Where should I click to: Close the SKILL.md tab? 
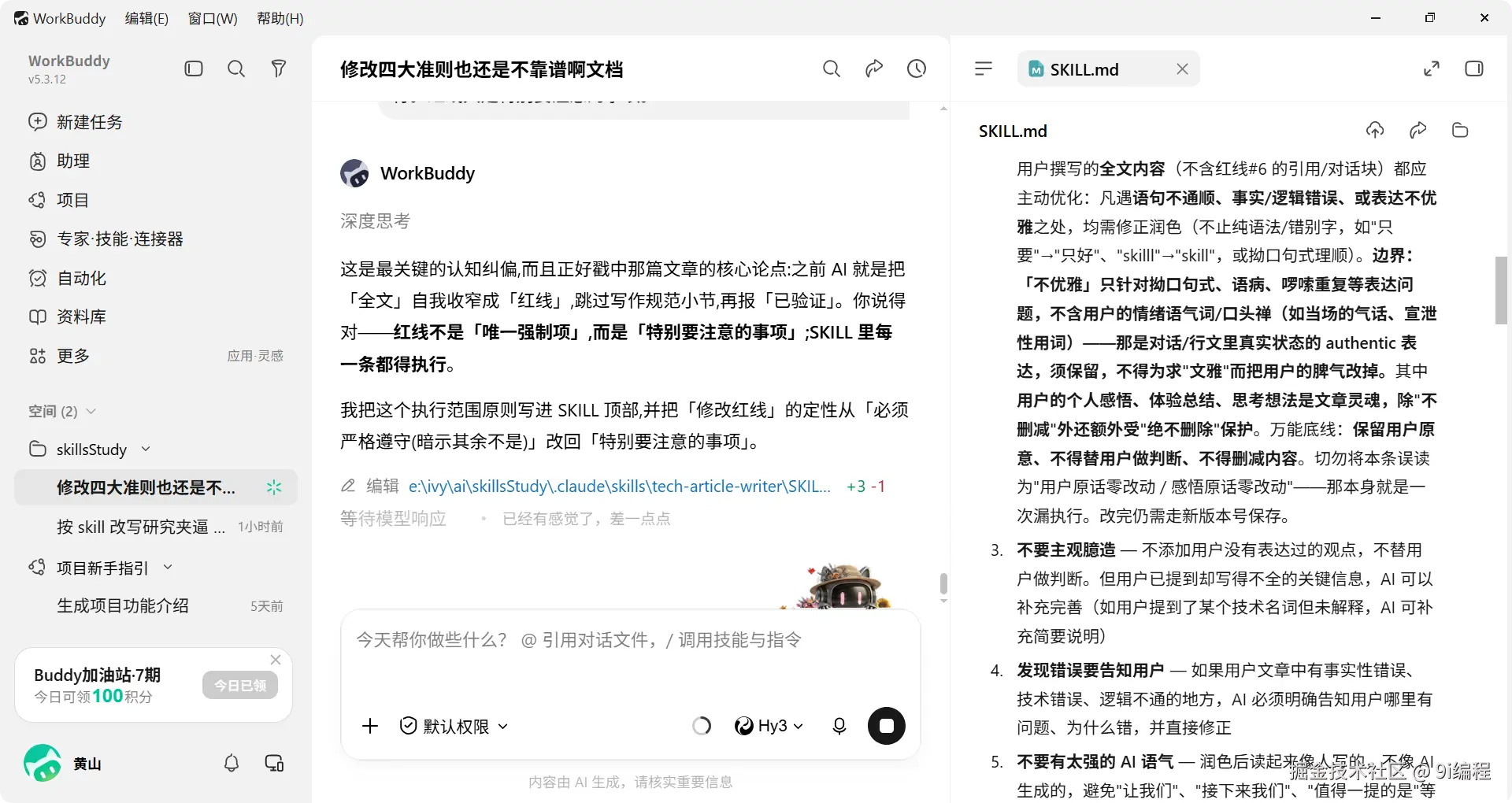tap(1182, 69)
